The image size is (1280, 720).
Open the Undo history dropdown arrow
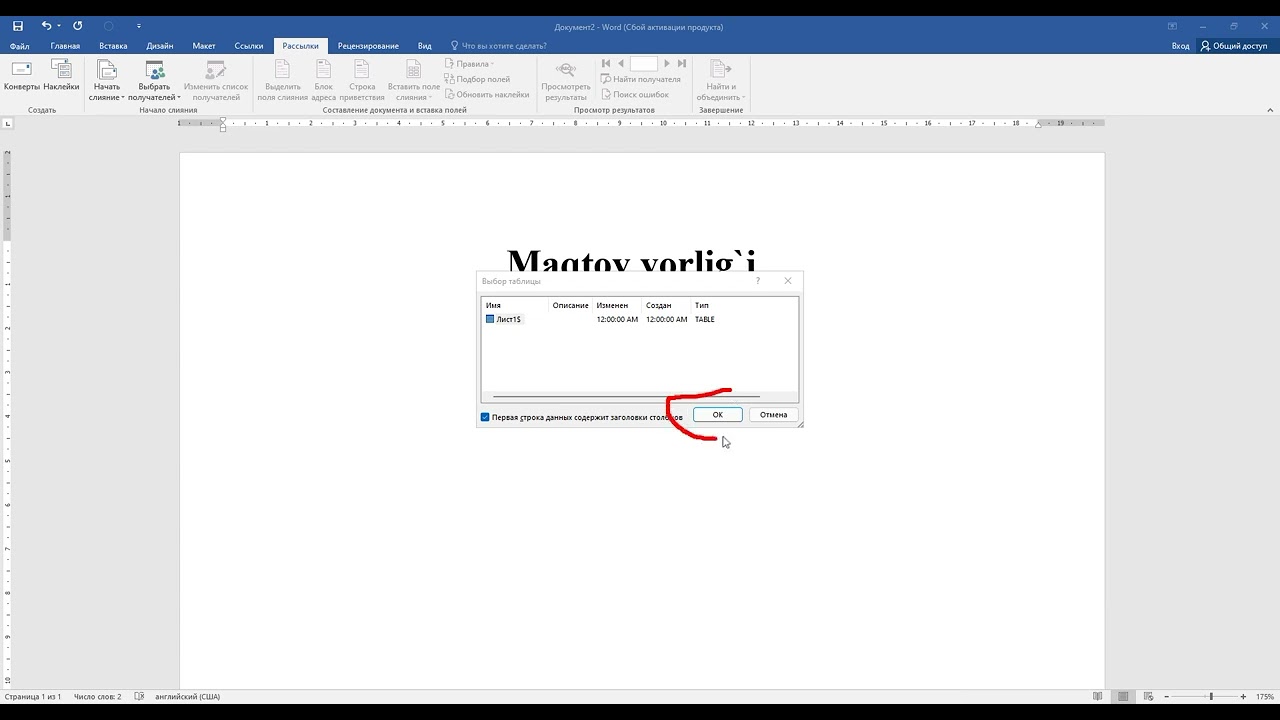tap(59, 26)
